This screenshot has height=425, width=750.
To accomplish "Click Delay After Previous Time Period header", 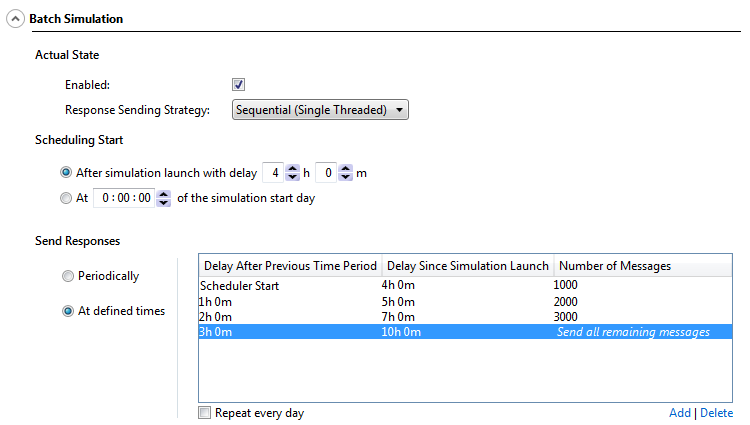I will click(x=290, y=265).
